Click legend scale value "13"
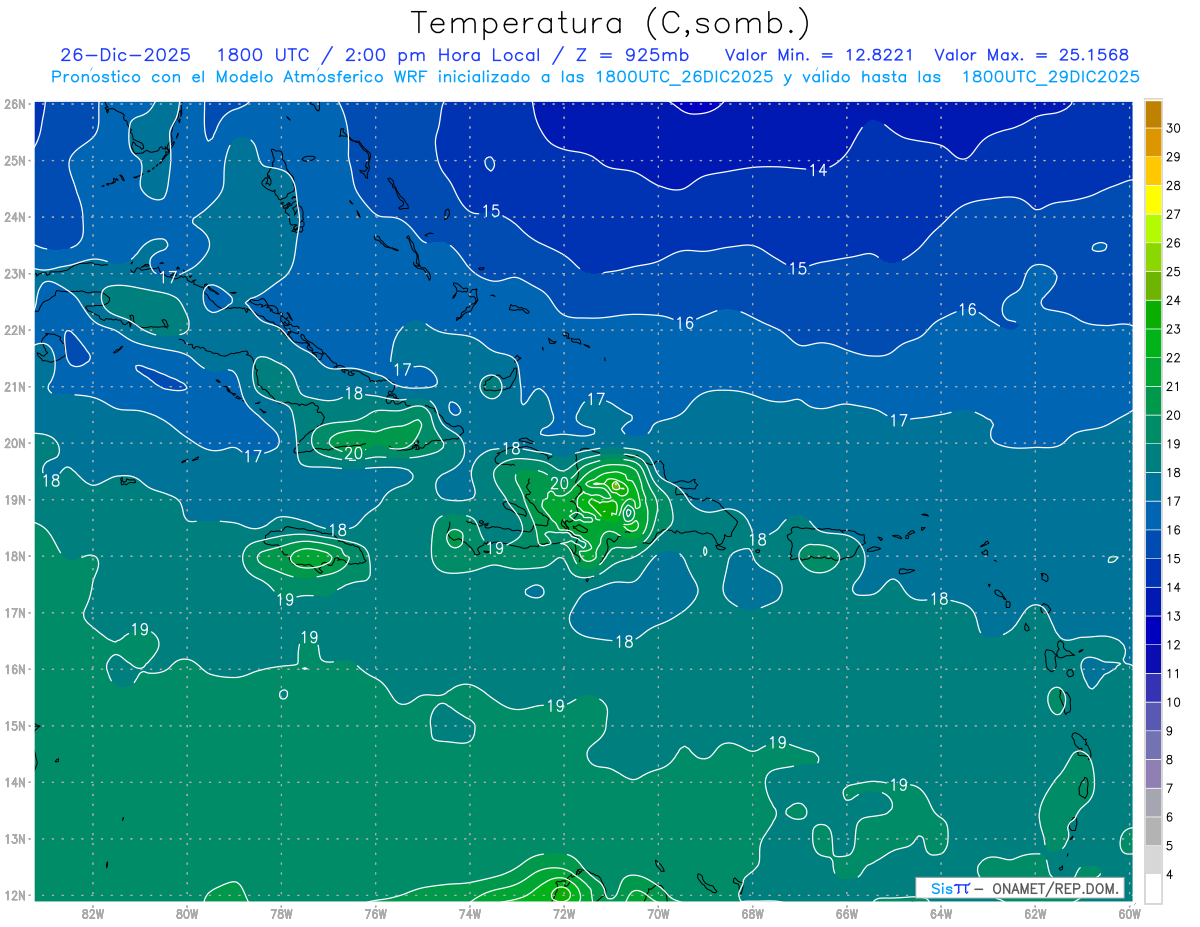 [1174, 616]
